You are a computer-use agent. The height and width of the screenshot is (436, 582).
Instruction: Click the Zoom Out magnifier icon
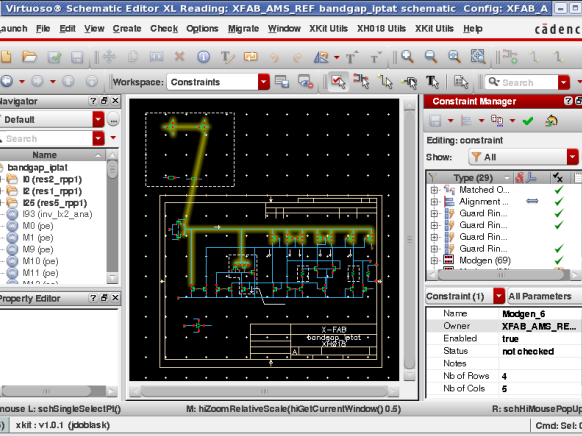[431, 57]
